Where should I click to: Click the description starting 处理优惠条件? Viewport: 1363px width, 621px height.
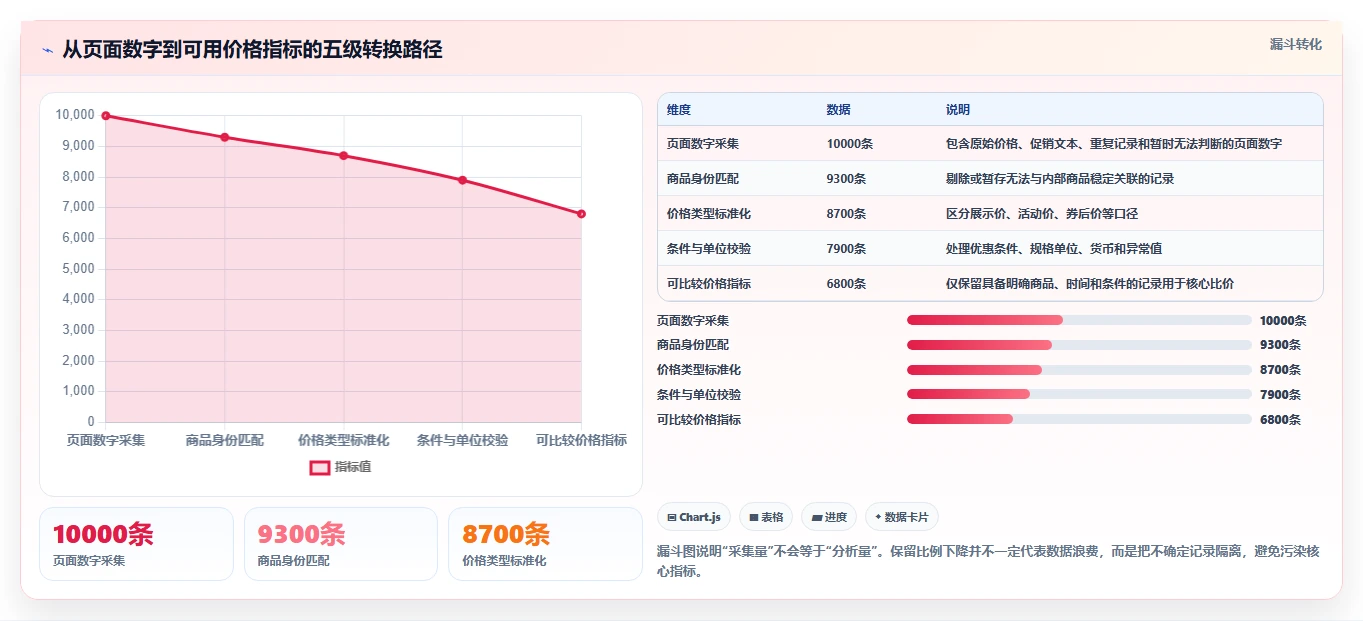(1054, 249)
